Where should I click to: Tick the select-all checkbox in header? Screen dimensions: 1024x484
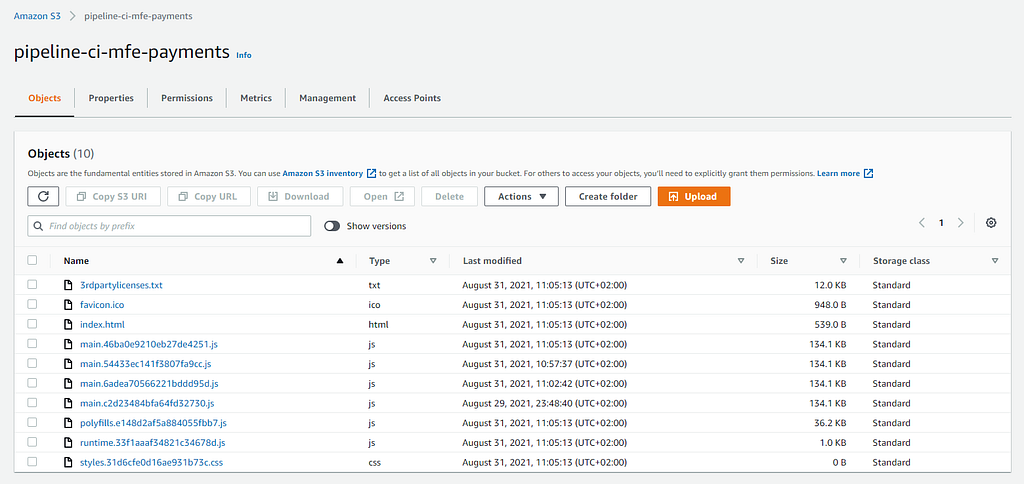[32, 261]
